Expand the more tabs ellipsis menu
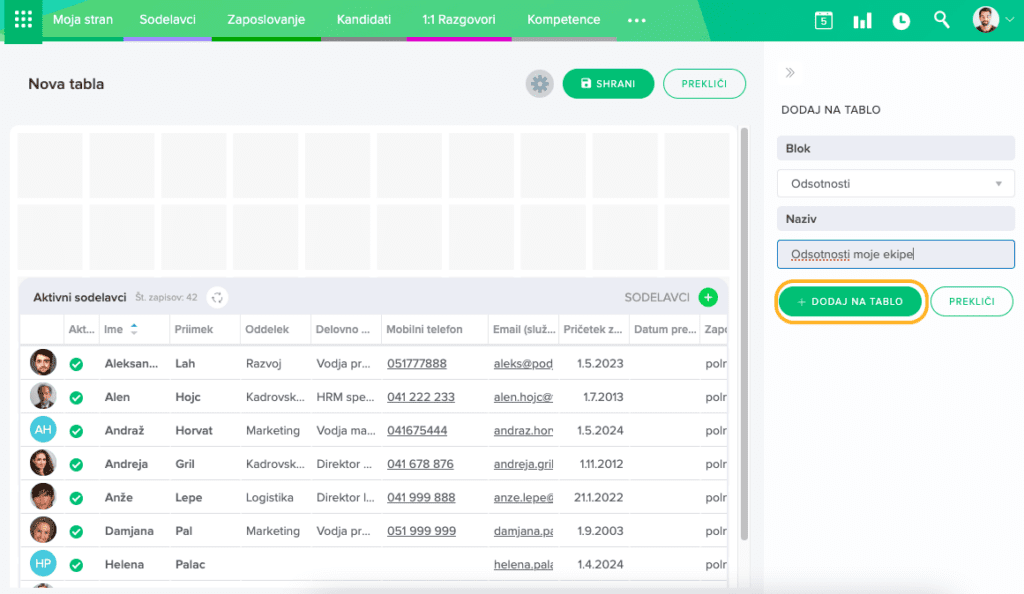This screenshot has width=1024, height=594. pos(636,20)
